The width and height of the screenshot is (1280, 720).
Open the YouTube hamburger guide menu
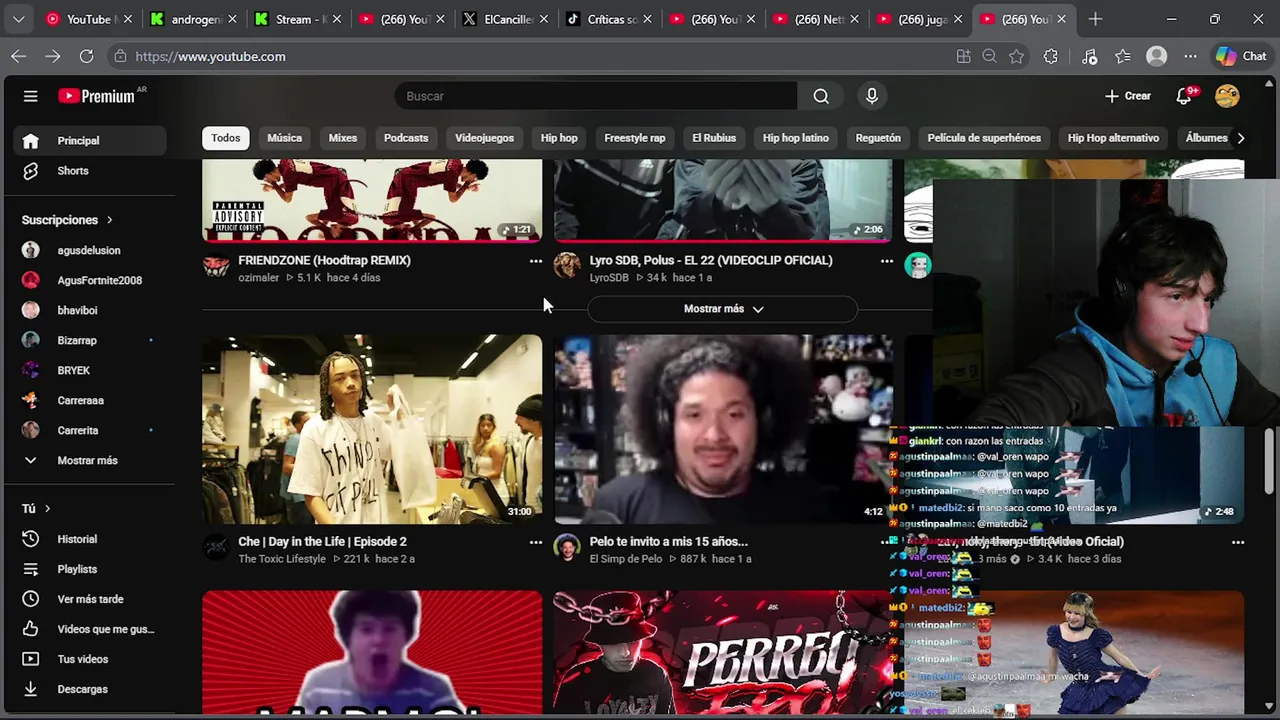click(x=30, y=96)
